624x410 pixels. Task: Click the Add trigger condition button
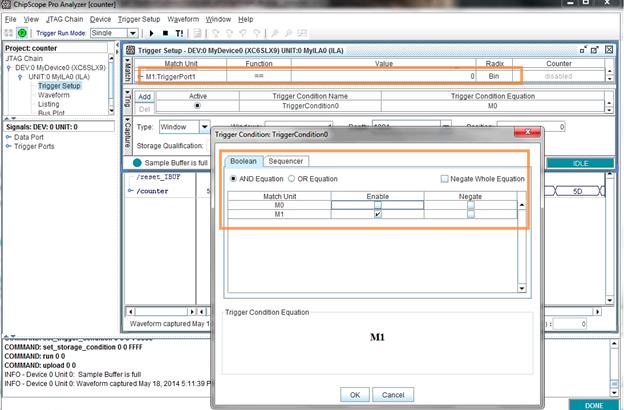144,97
